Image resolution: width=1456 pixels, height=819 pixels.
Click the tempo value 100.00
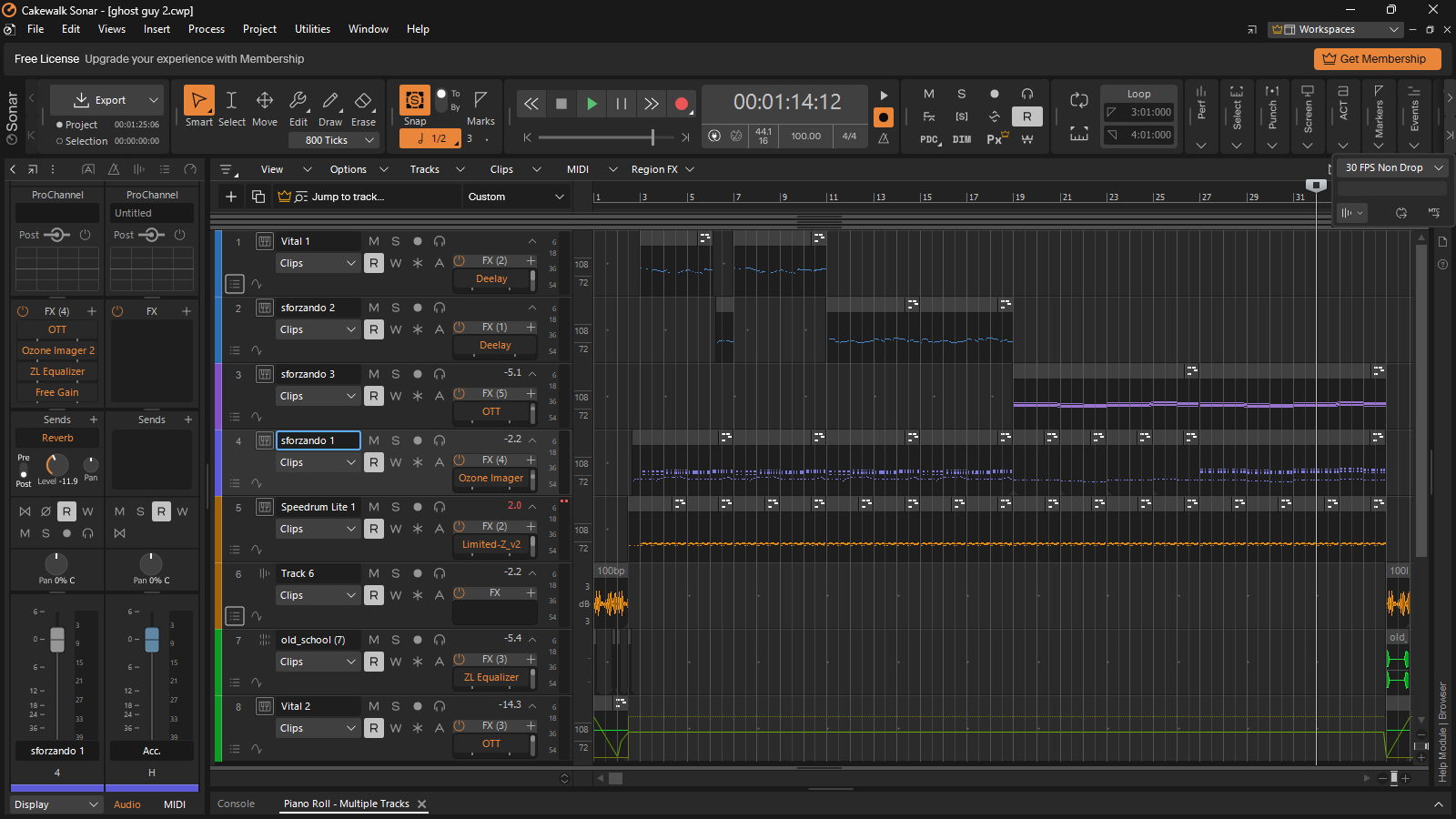(x=805, y=136)
